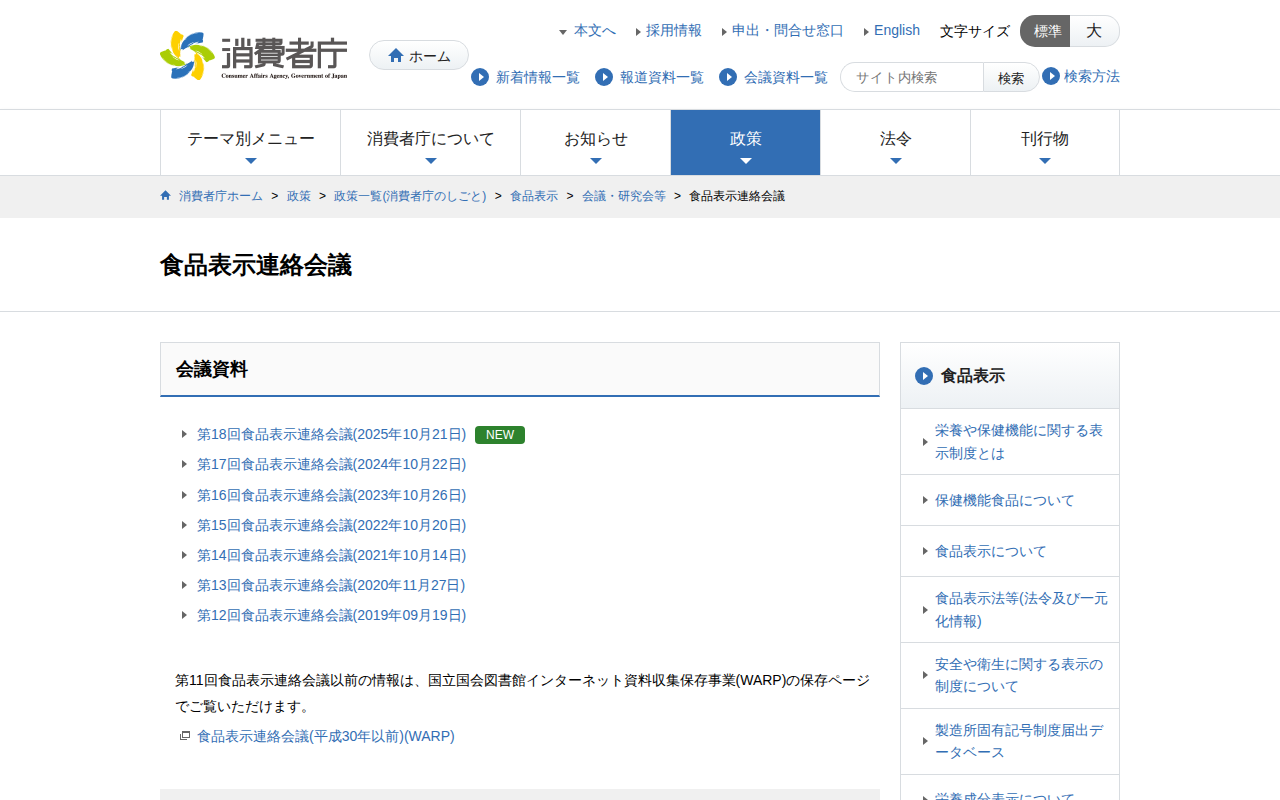This screenshot has height=800, width=1280.
Task: Click the Consumer Affairs Agency logo
Action: tap(254, 55)
